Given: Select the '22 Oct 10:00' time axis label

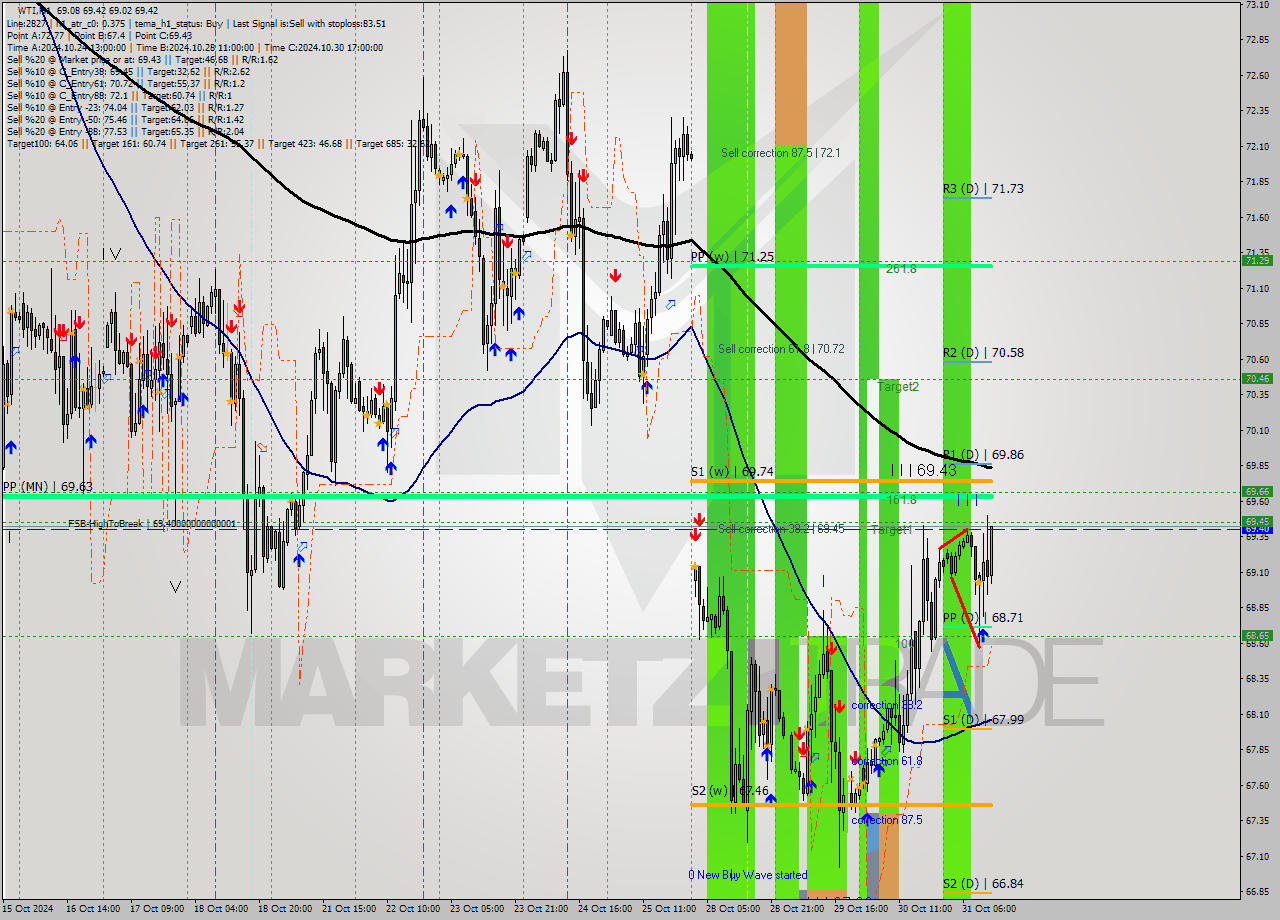Looking at the screenshot, I should [413, 909].
